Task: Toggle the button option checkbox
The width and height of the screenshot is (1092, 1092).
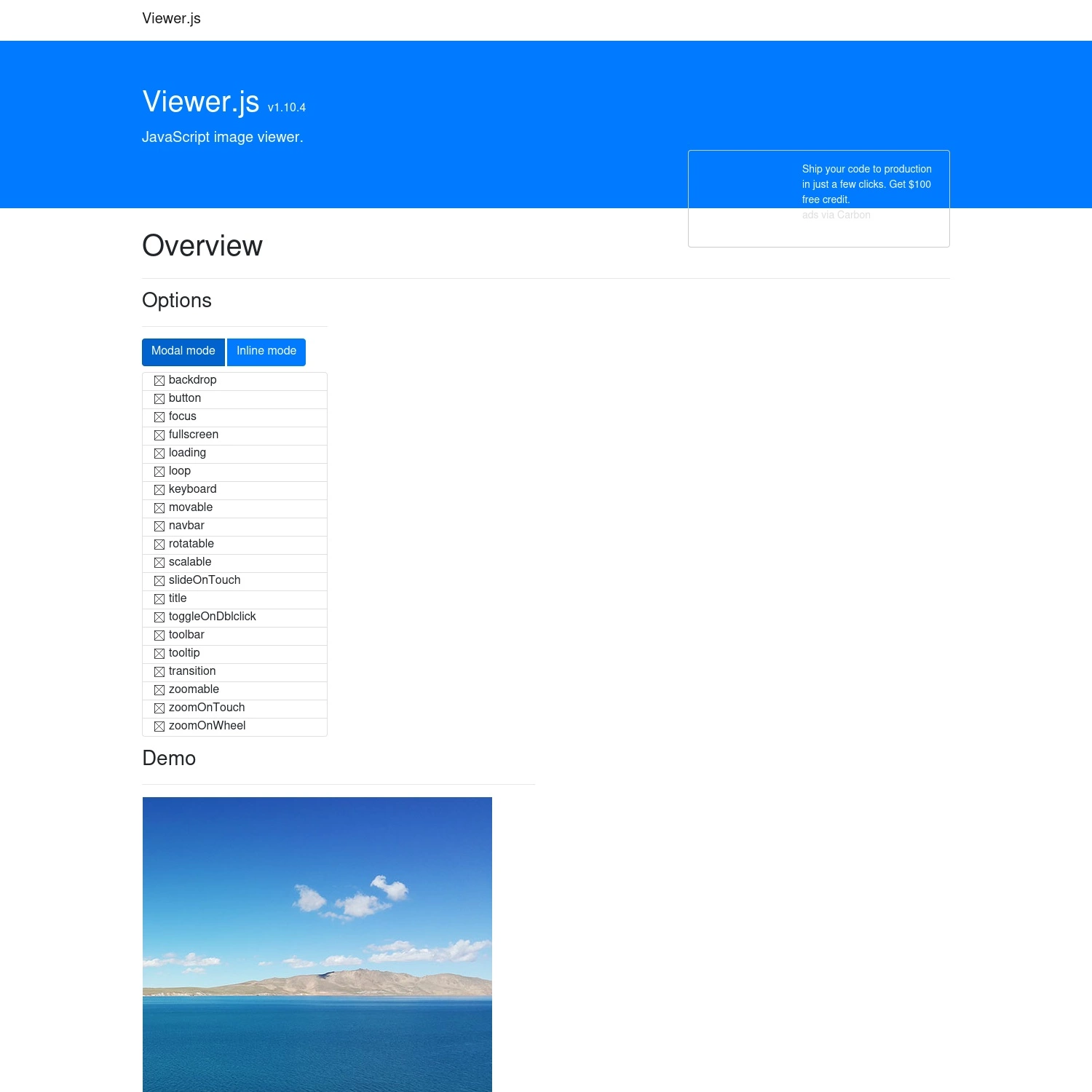Action: [x=159, y=399]
